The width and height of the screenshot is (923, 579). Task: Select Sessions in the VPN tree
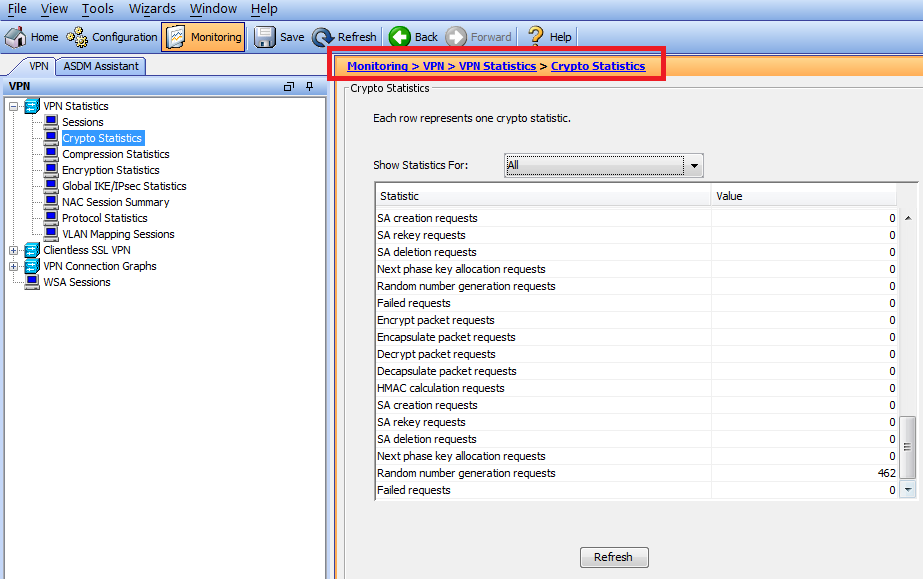pyautogui.click(x=82, y=122)
